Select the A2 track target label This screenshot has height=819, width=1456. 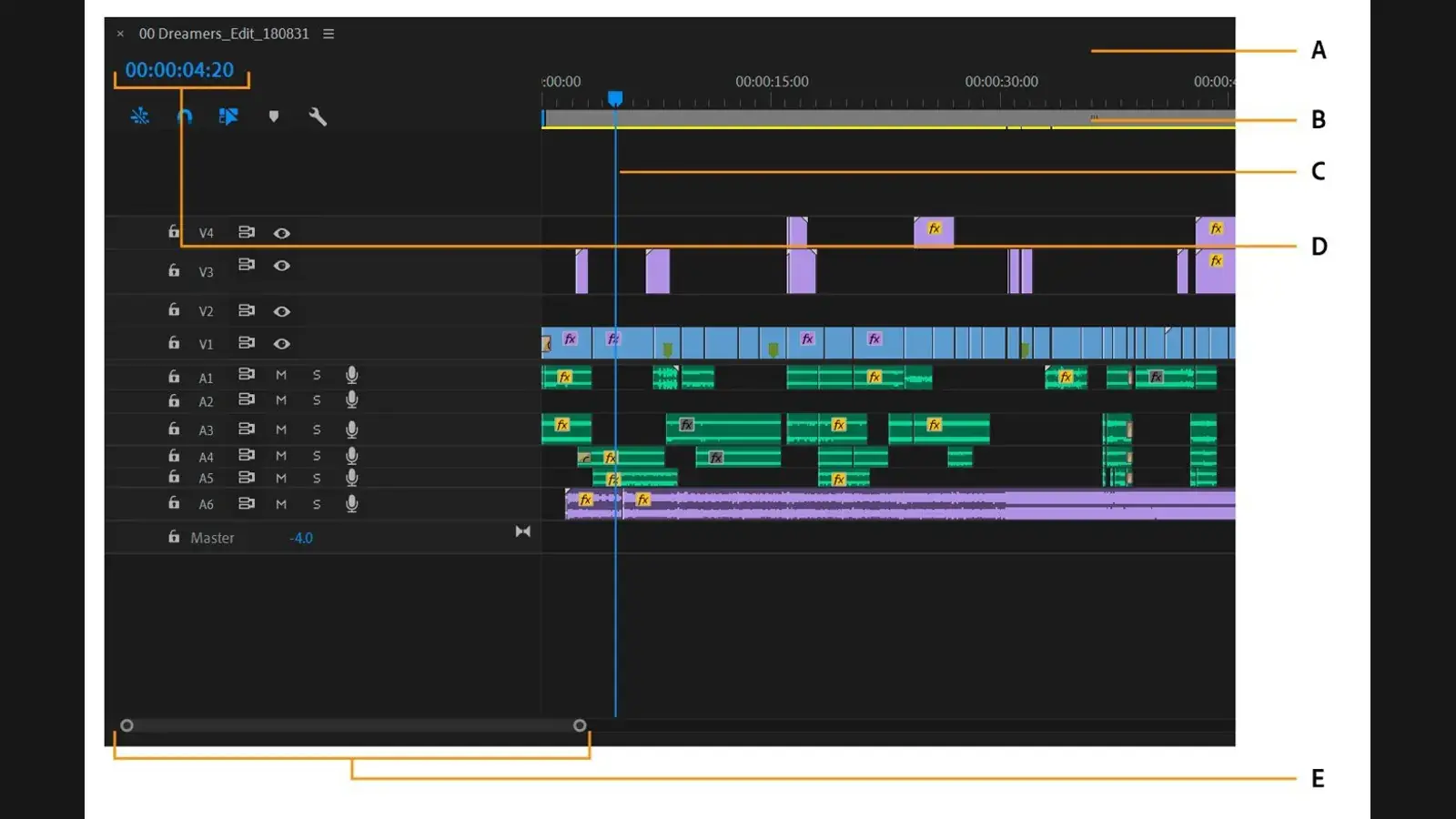click(x=207, y=401)
